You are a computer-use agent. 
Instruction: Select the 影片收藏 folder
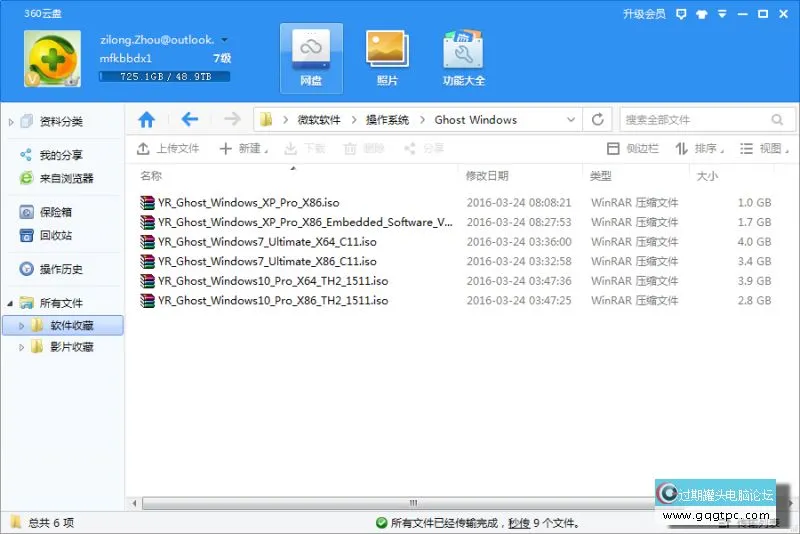tap(72, 347)
